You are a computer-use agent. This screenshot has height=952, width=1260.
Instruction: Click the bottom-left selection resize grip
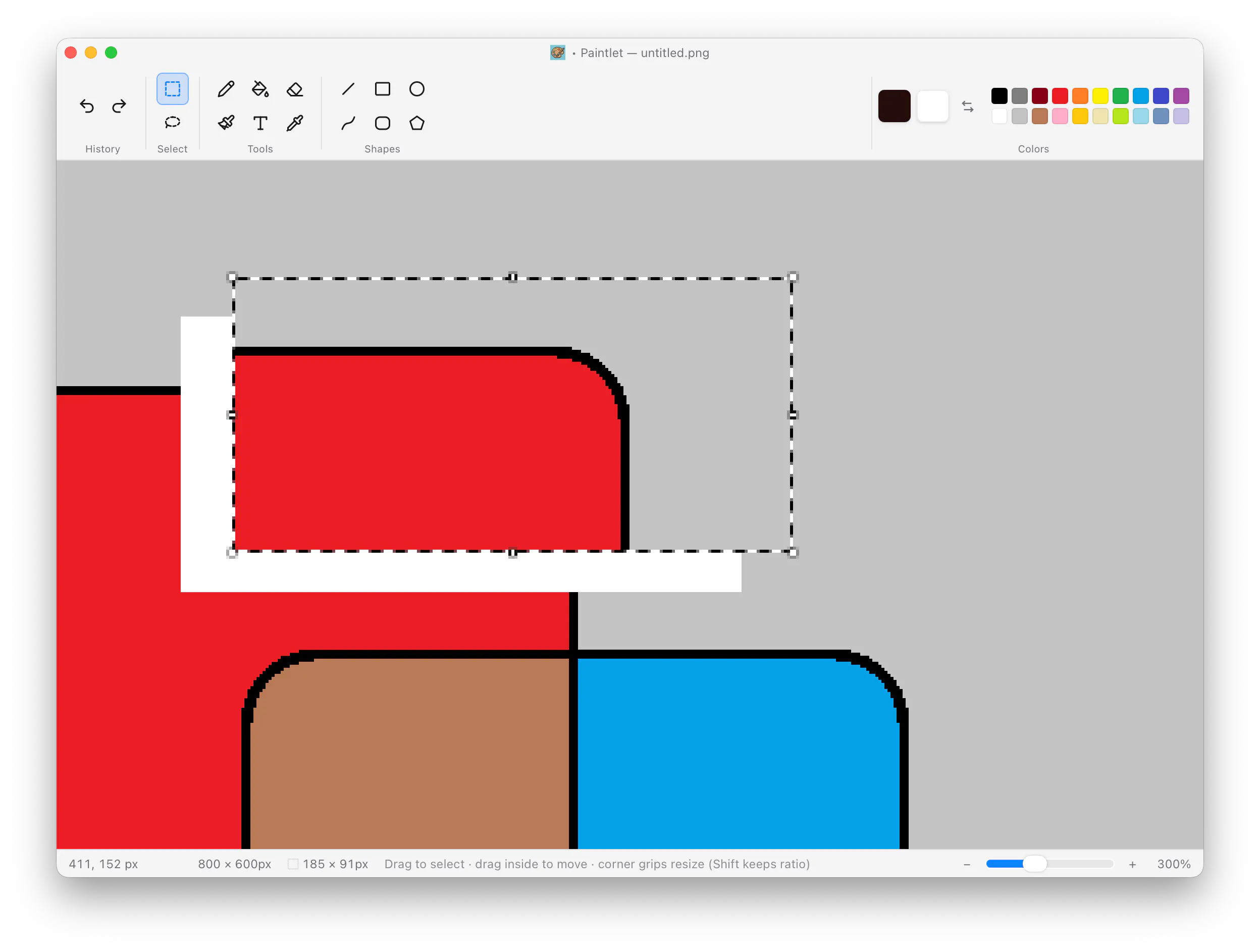pos(232,553)
